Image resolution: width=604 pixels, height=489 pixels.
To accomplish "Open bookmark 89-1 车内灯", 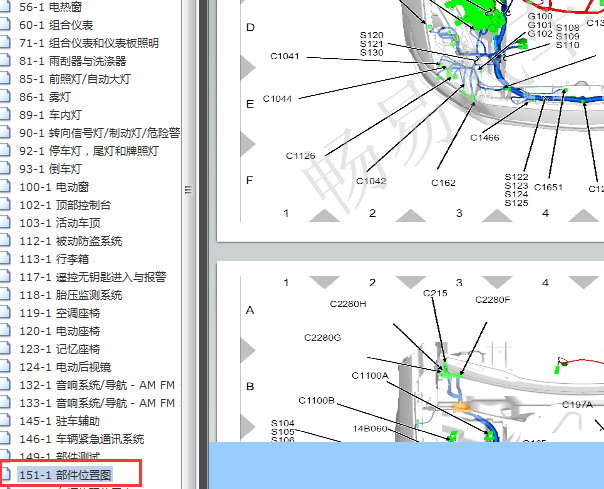I will coord(50,115).
